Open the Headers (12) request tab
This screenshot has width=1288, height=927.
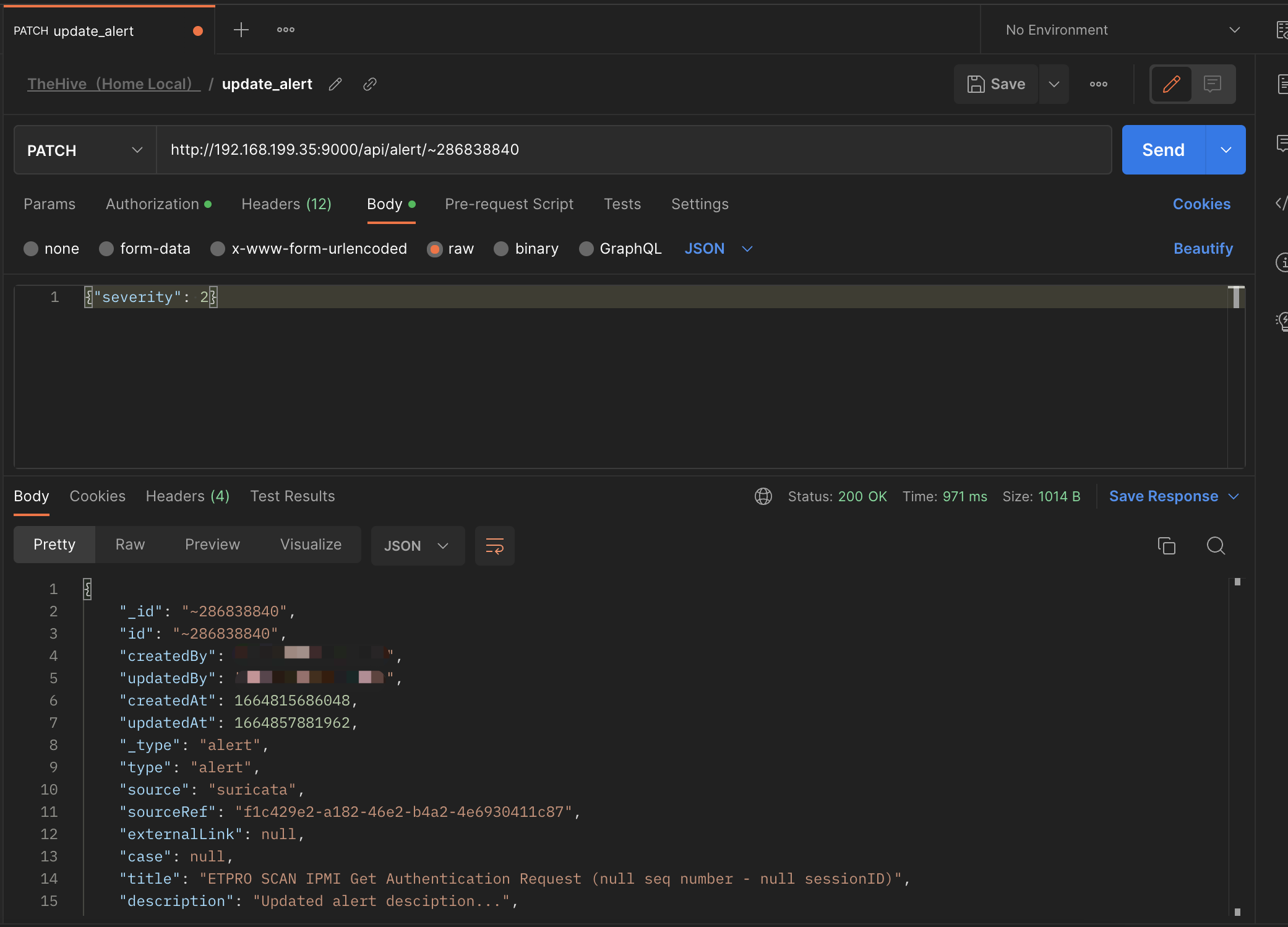(x=286, y=204)
